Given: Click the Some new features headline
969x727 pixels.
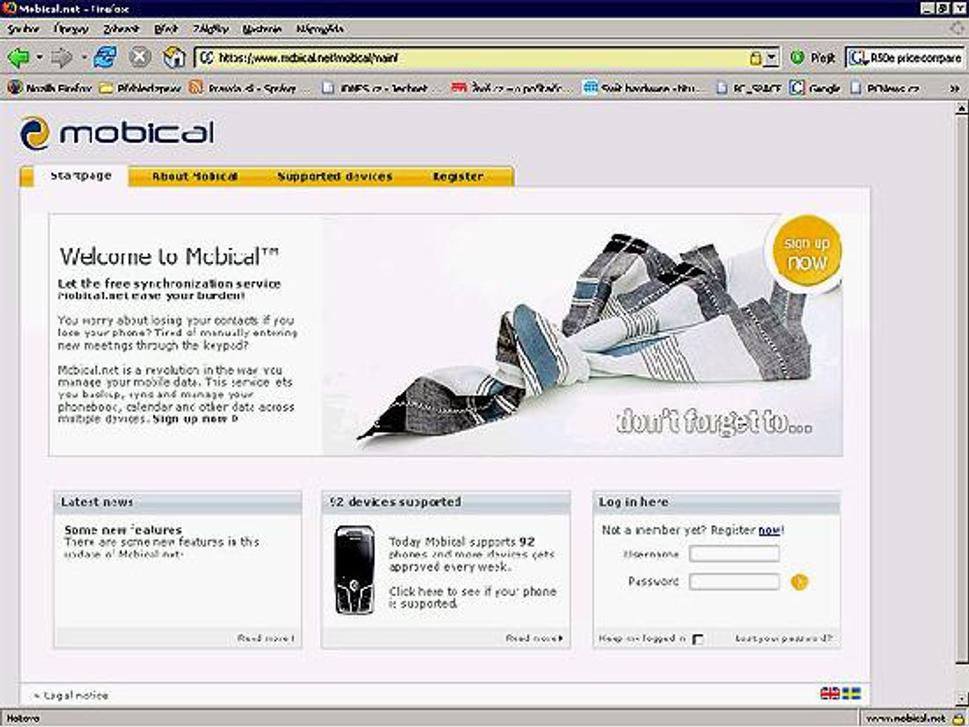Looking at the screenshot, I should (123, 530).
